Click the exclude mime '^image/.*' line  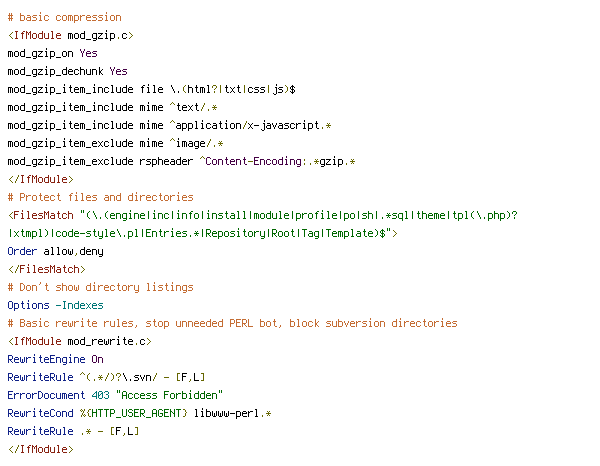[116, 143]
